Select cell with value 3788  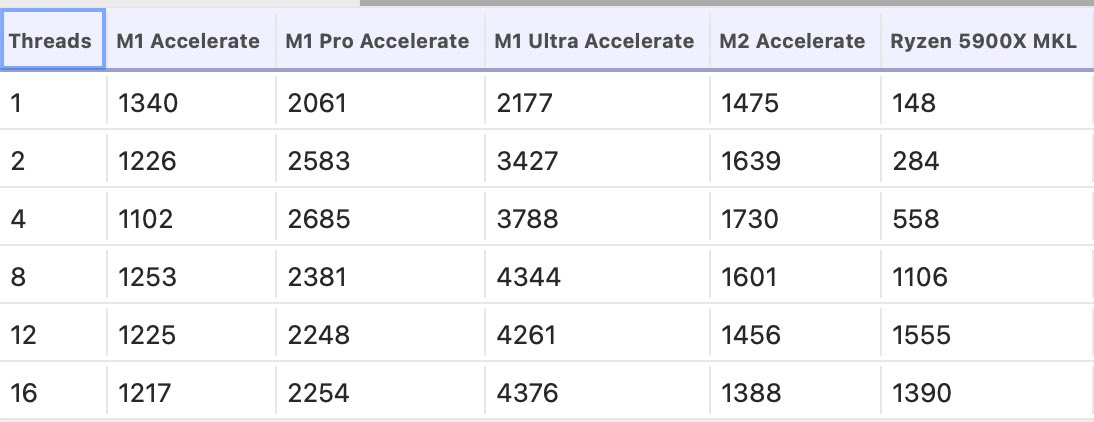(597, 219)
